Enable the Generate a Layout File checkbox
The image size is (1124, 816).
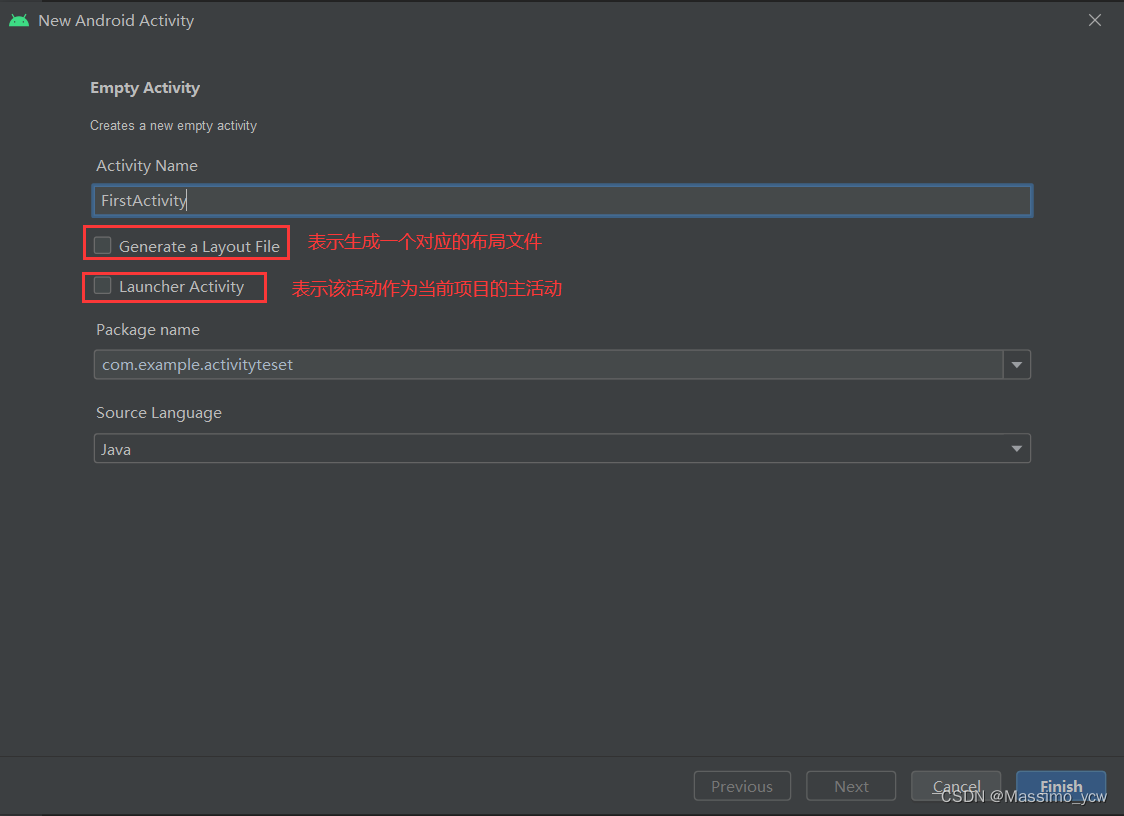pyautogui.click(x=103, y=246)
